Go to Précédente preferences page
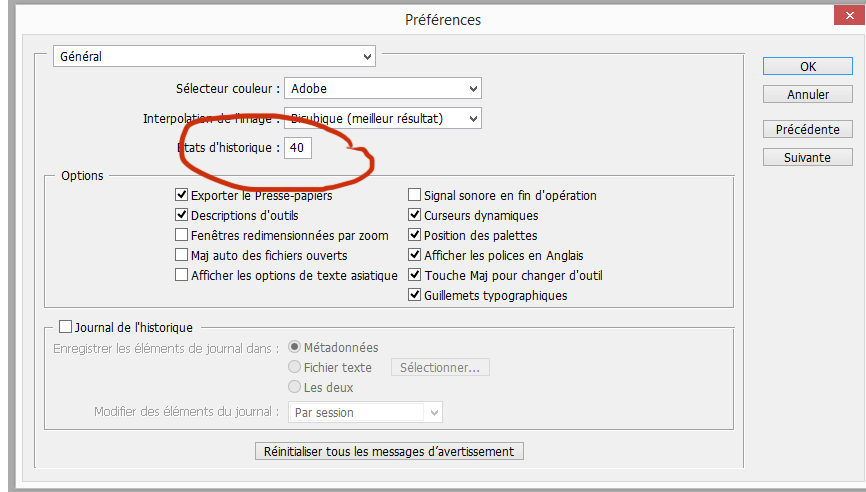 [808, 130]
